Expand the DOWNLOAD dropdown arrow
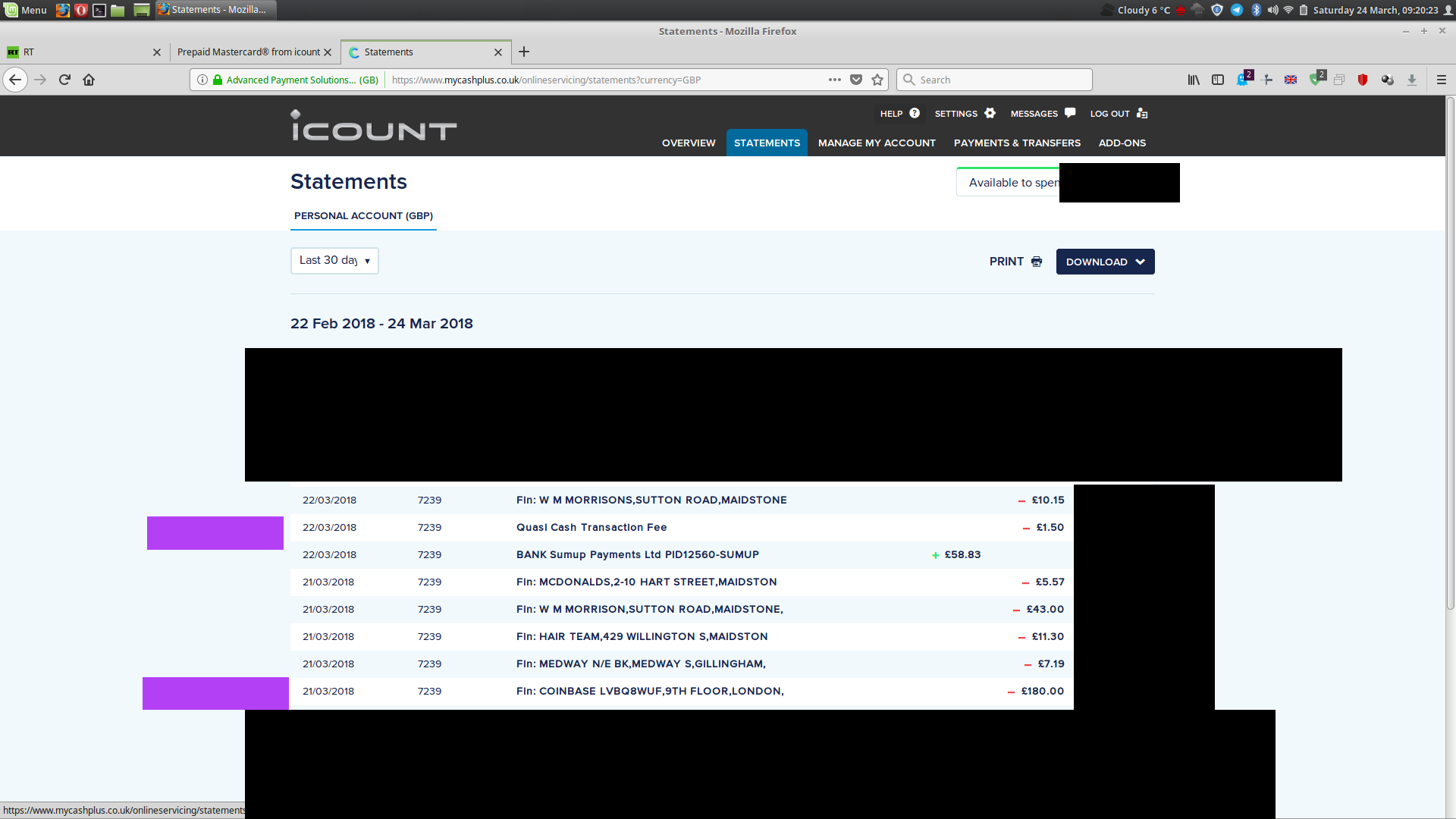 (x=1140, y=261)
